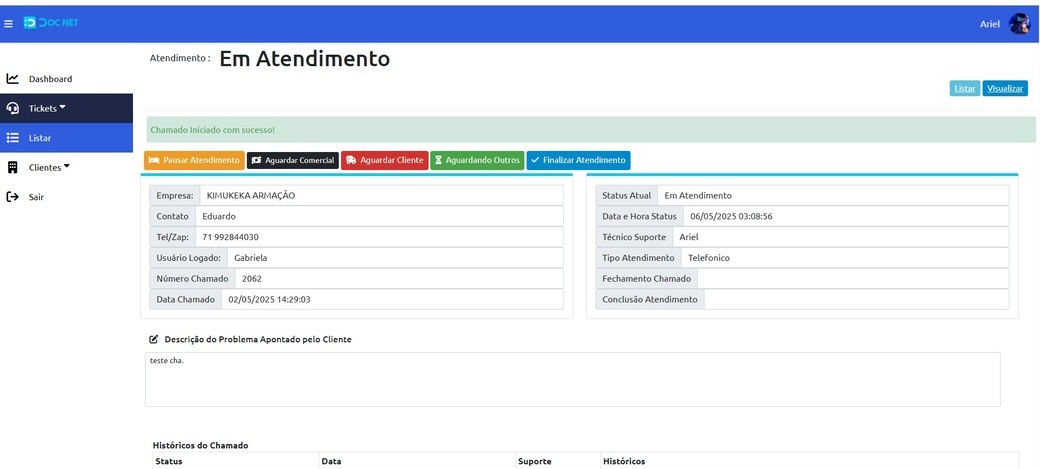1040x469 pixels.
Task: Click the Contato field Eduardo
Action: pos(379,216)
